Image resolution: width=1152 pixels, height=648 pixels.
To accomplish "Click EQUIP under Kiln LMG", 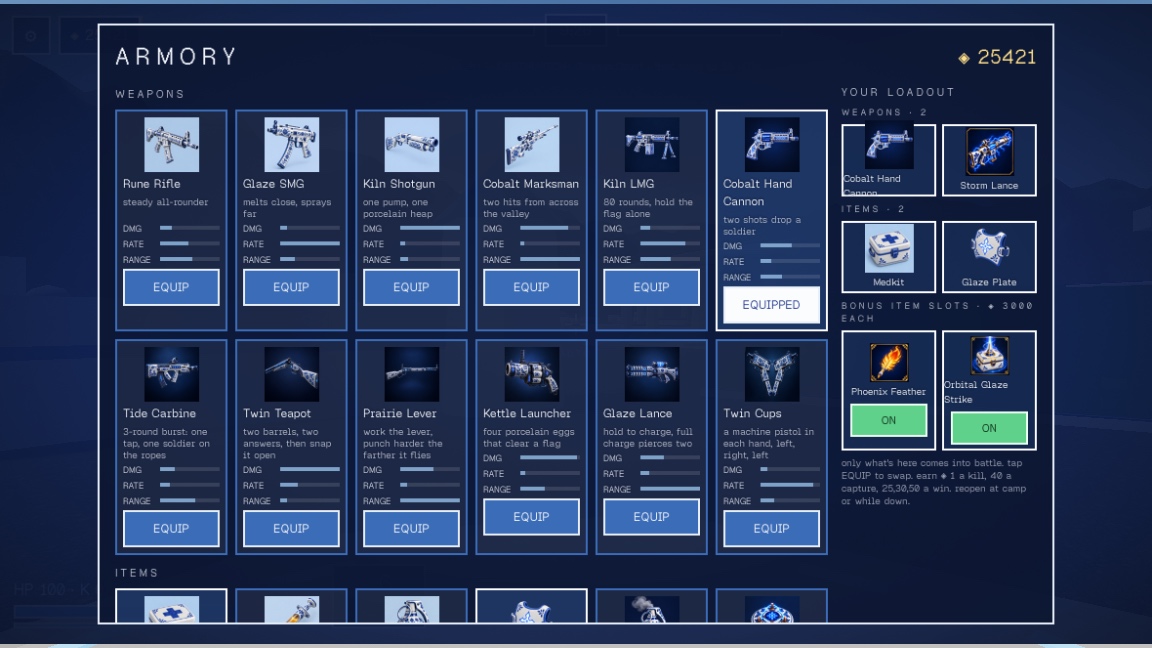I will point(652,287).
